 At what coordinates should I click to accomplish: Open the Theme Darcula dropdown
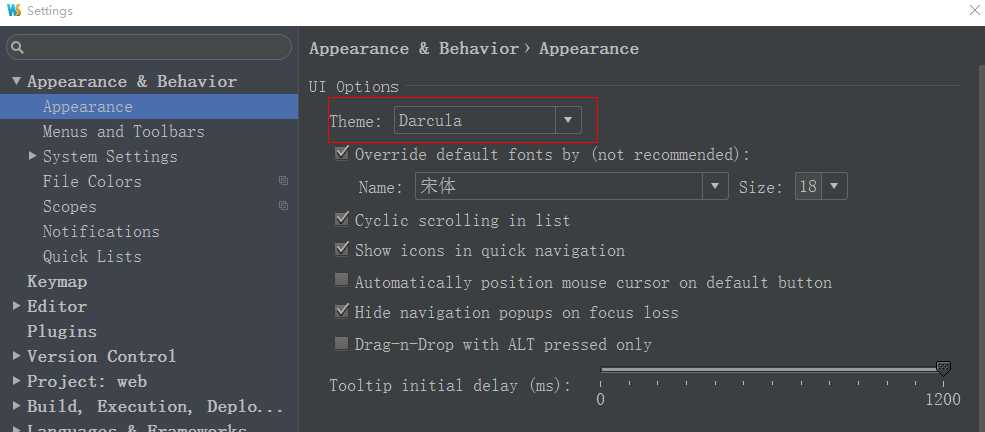[x=488, y=120]
